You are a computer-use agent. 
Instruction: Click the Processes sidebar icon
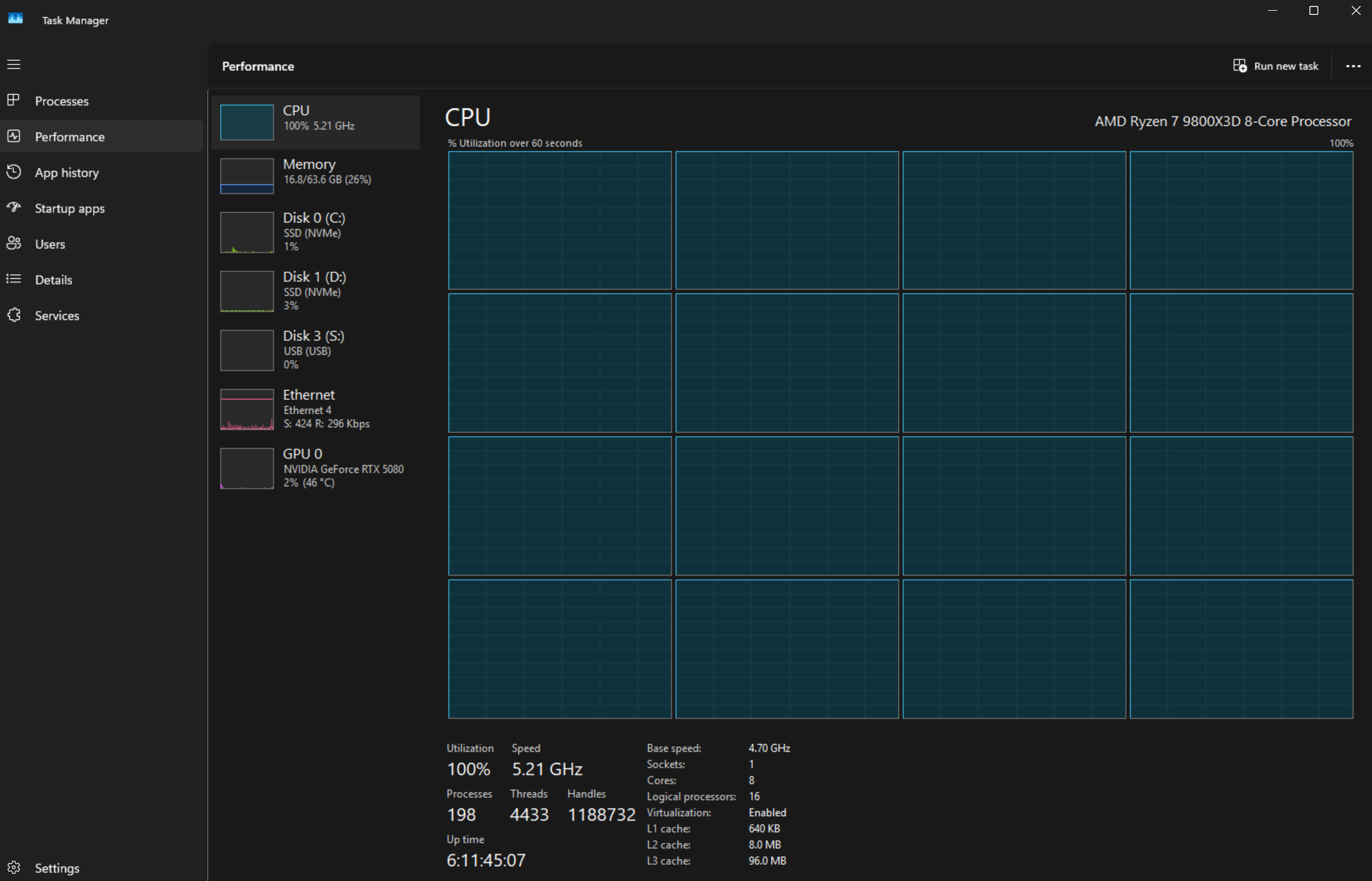tap(14, 100)
